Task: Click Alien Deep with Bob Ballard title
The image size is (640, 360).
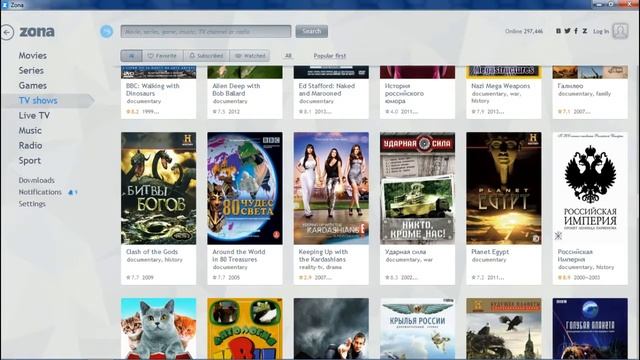Action: pyautogui.click(x=236, y=90)
